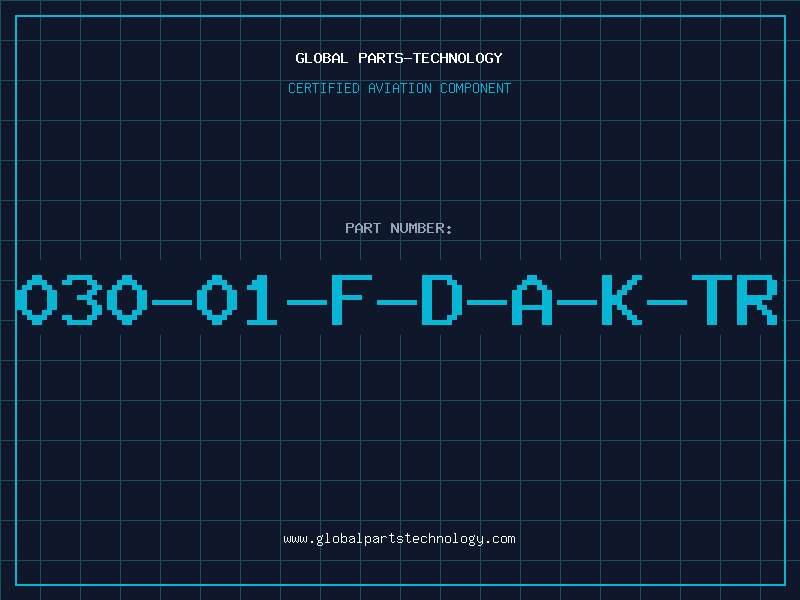Click the word PART above the part number
This screenshot has height=600, width=800.
[363, 228]
